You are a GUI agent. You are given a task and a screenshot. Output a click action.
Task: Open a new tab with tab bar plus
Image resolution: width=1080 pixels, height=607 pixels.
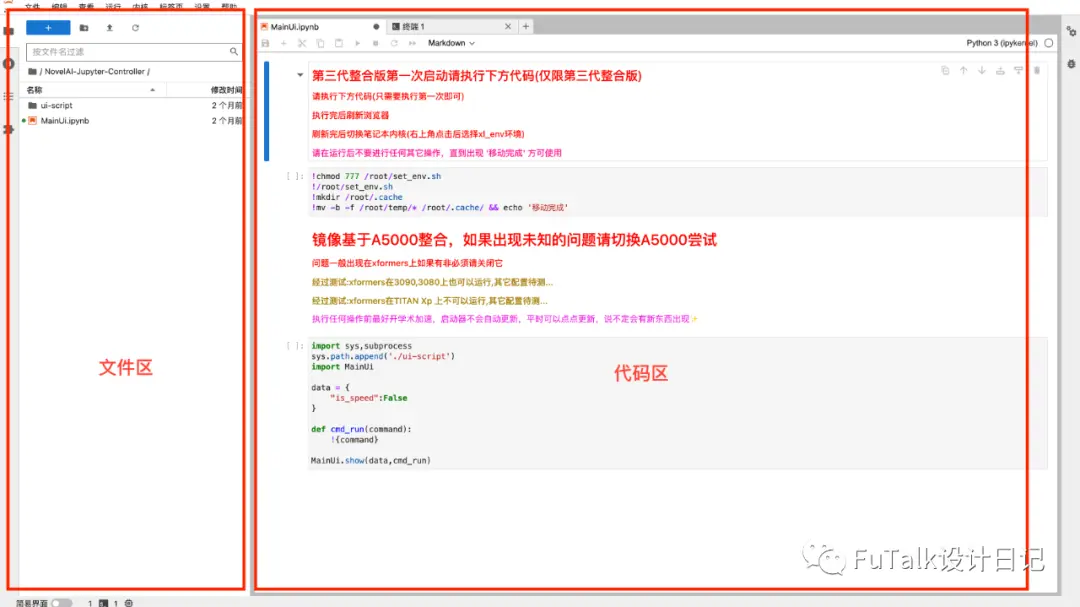pyautogui.click(x=526, y=27)
